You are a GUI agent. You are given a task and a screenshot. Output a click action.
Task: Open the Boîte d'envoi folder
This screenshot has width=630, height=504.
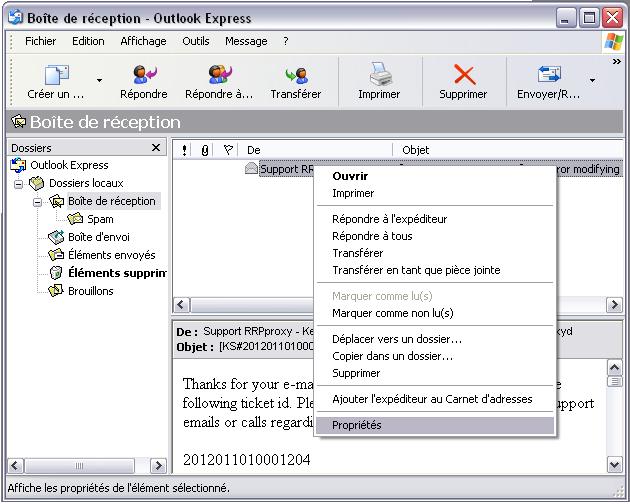click(98, 237)
